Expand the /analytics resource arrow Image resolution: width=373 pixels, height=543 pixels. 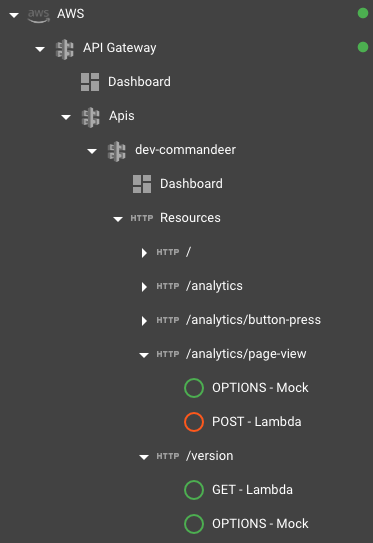tap(144, 287)
